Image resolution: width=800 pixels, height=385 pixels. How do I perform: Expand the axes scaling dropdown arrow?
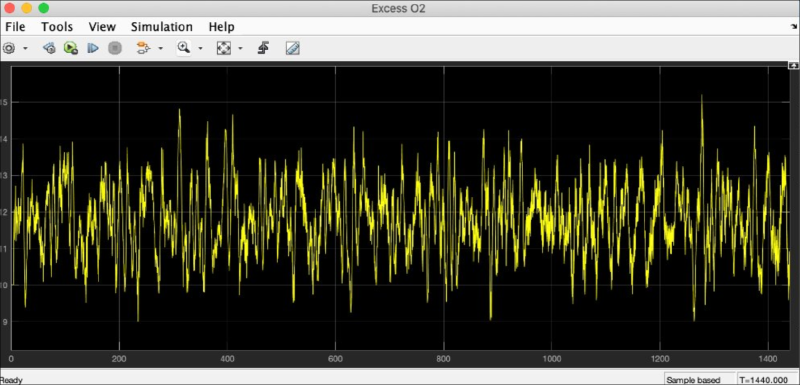pos(240,48)
